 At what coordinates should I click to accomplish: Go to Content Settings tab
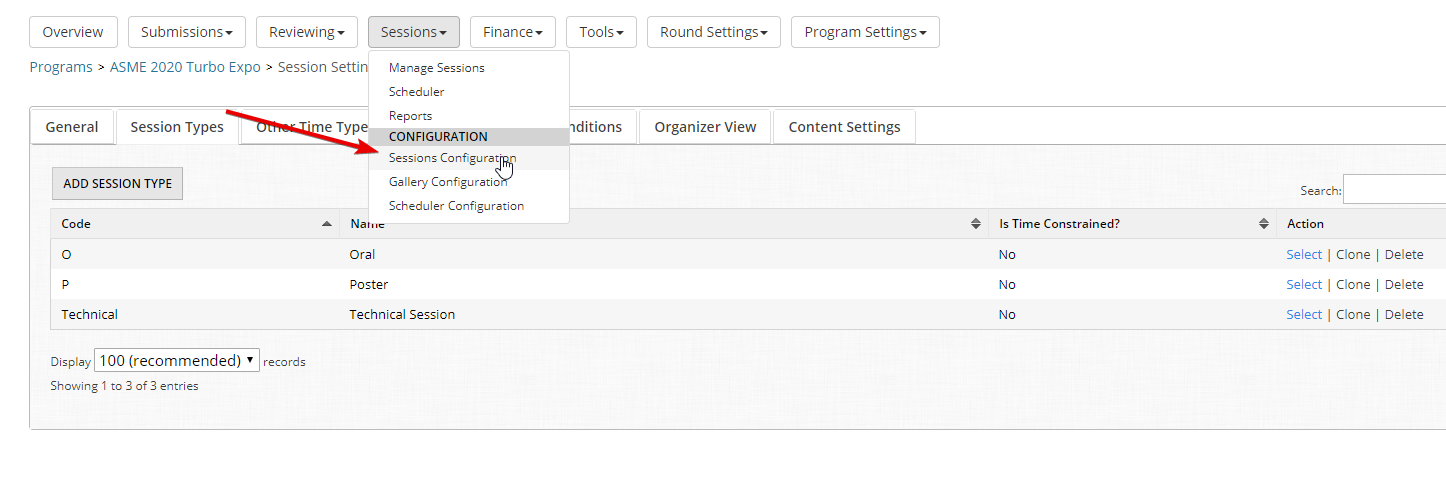tap(844, 127)
